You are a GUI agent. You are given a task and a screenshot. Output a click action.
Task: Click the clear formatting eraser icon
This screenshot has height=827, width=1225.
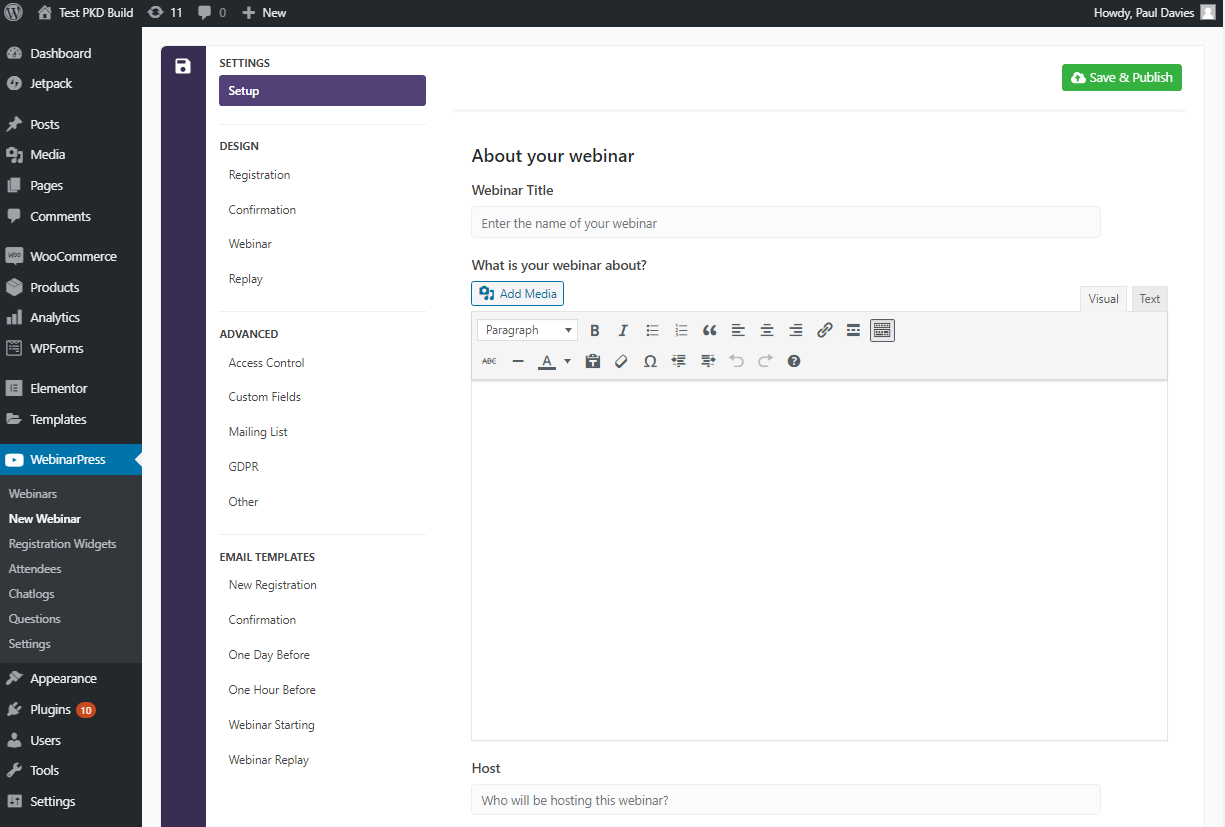point(621,361)
